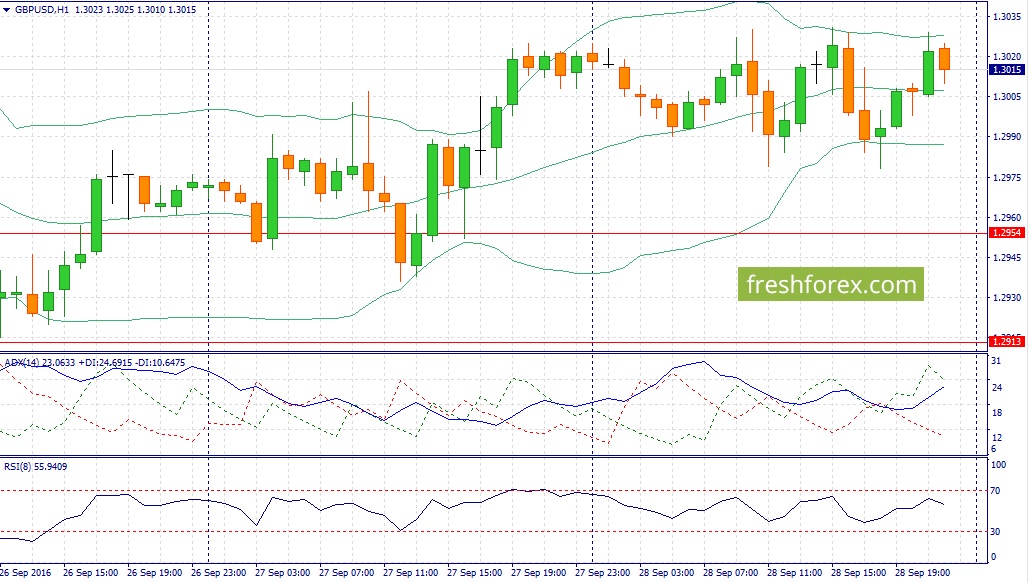Select the red 1.2954 price level tag
Viewport: 1029px width, 583px height.
[1007, 233]
